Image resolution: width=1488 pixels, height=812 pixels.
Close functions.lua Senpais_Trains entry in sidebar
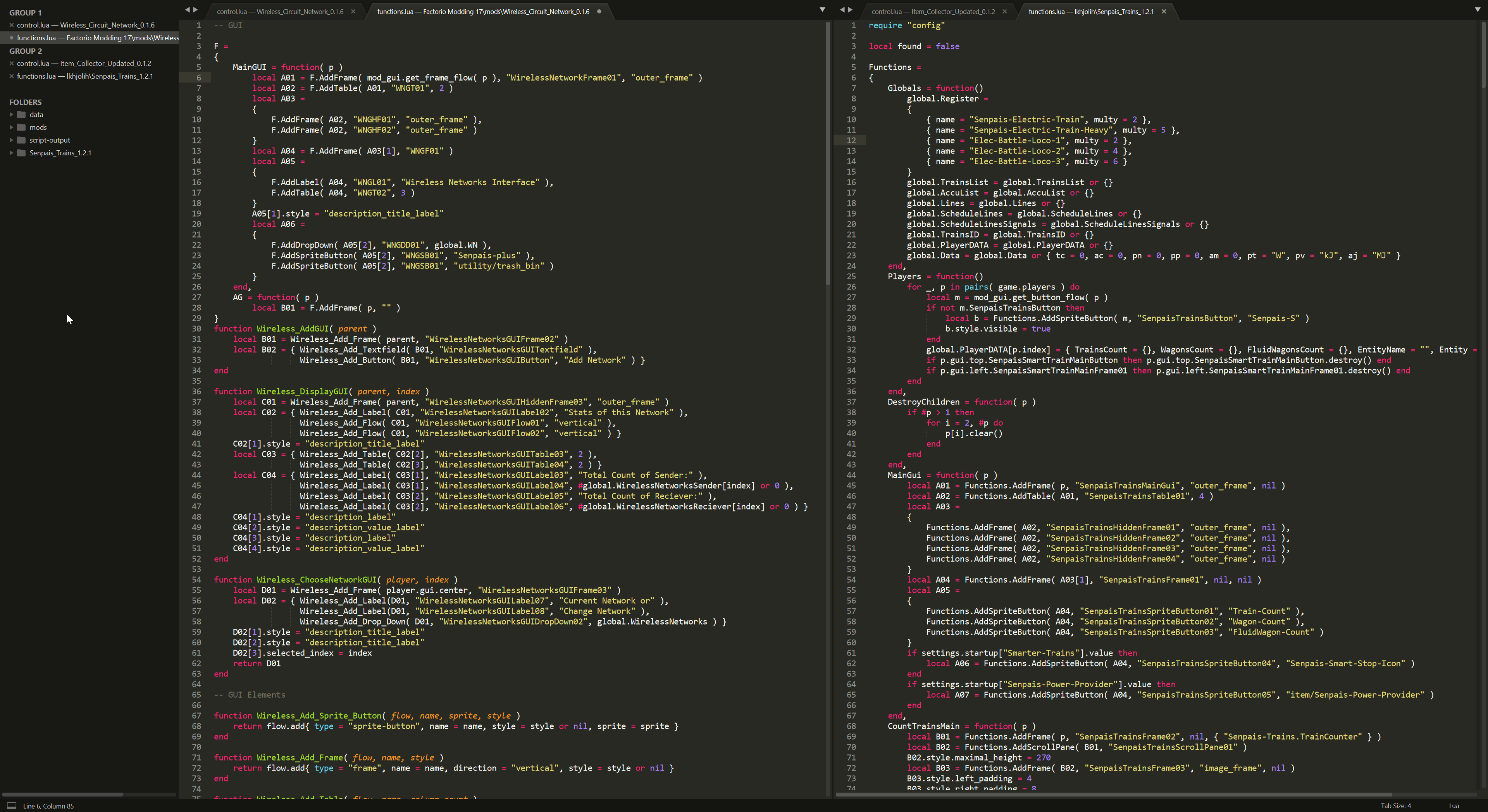coord(12,76)
